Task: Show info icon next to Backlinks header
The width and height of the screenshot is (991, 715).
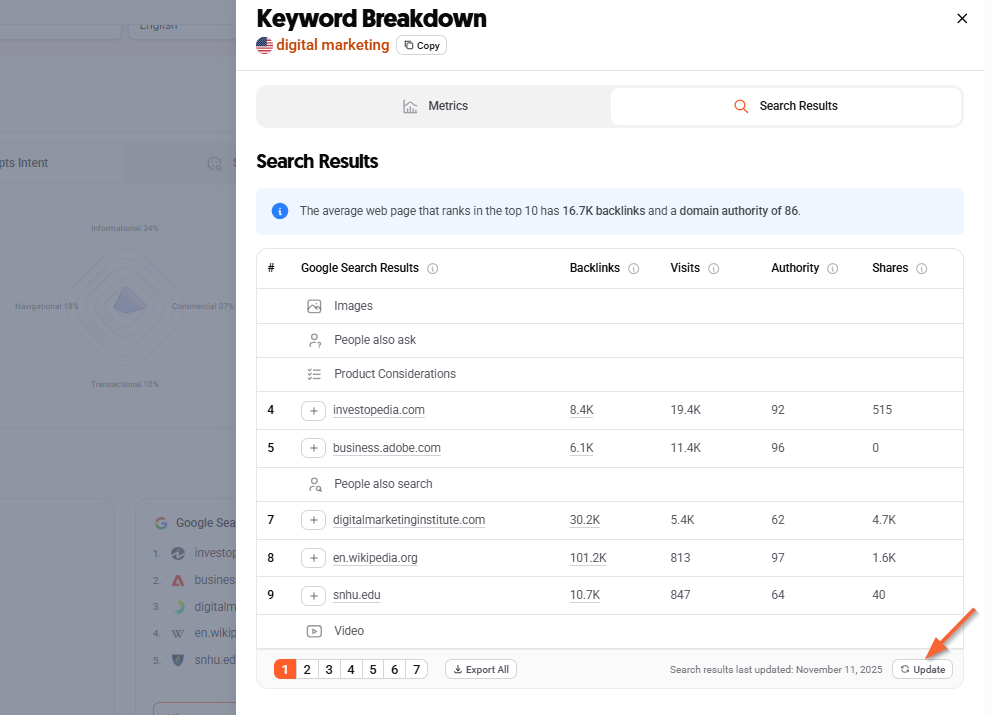Action: [x=633, y=269]
